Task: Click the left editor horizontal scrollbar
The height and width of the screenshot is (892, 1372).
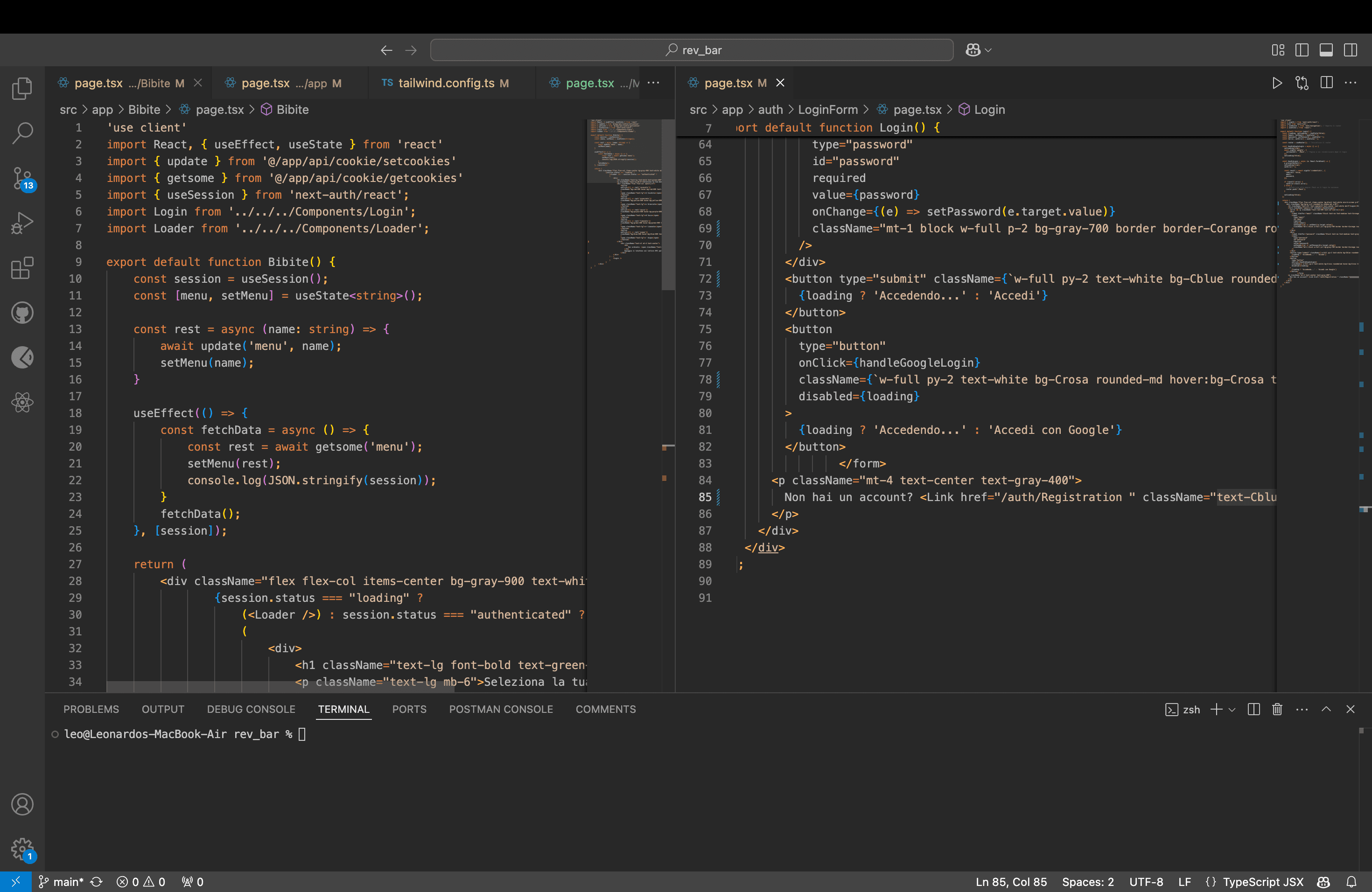Action: click(280, 686)
